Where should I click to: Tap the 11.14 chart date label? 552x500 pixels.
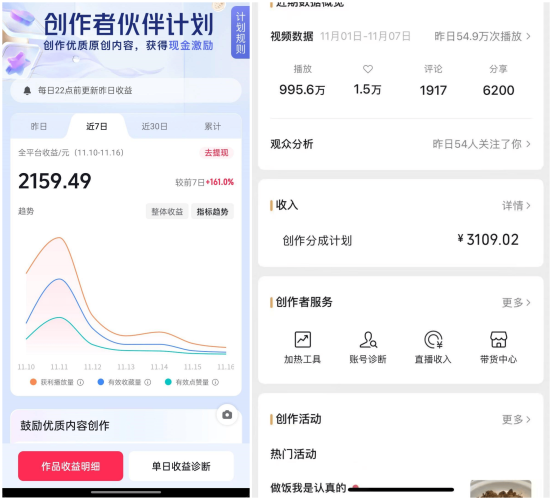click(x=159, y=367)
